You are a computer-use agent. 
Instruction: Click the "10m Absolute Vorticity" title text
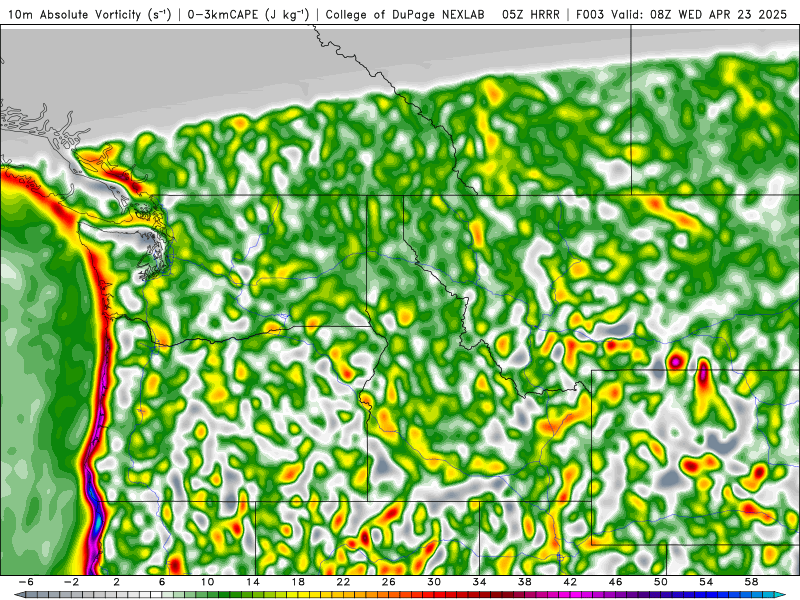click(74, 14)
